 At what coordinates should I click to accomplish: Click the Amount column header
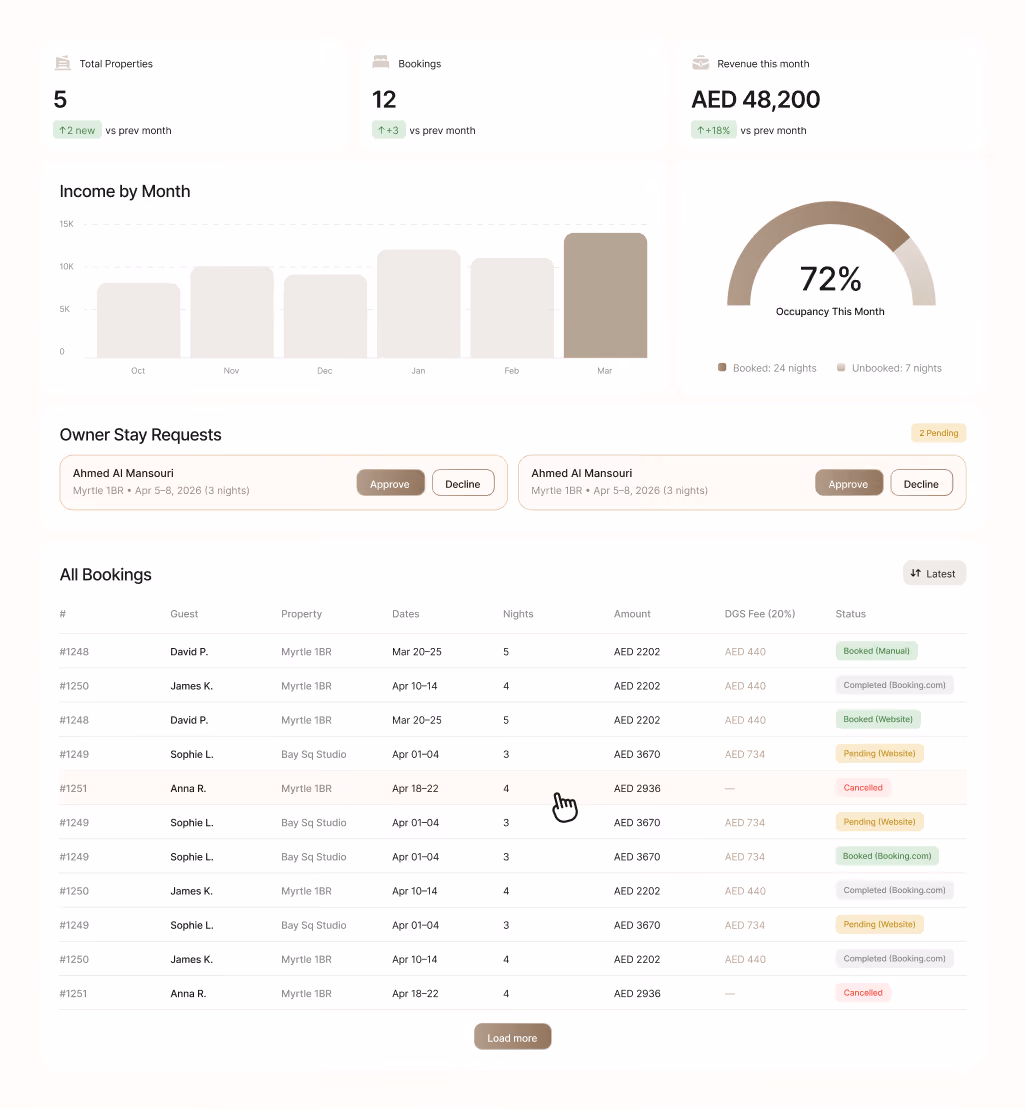(632, 614)
